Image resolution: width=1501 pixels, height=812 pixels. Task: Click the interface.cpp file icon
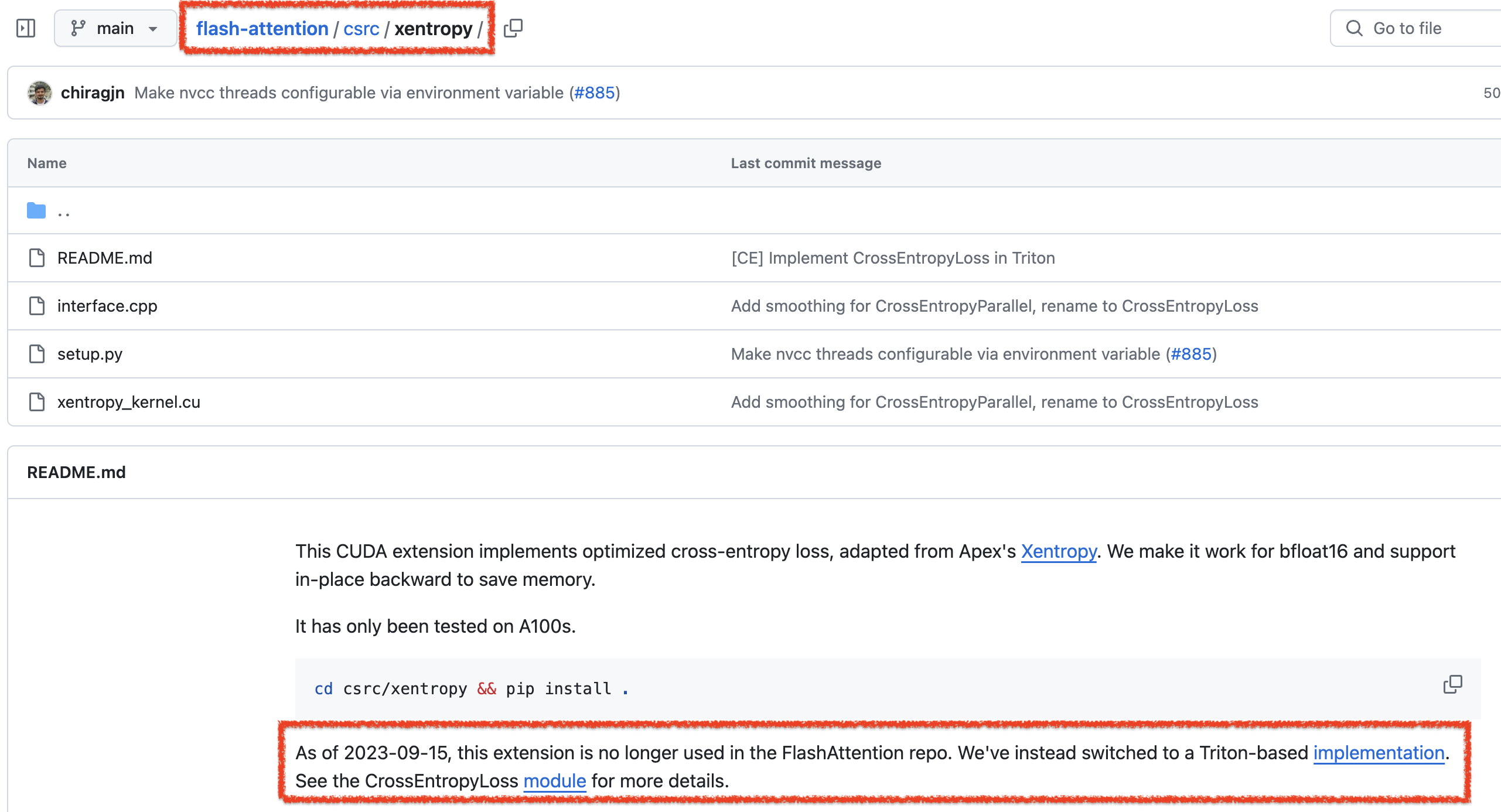click(37, 306)
